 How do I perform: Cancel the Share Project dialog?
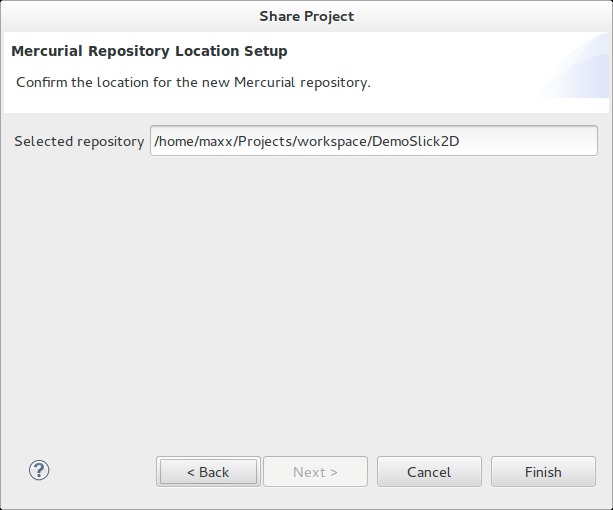(429, 472)
